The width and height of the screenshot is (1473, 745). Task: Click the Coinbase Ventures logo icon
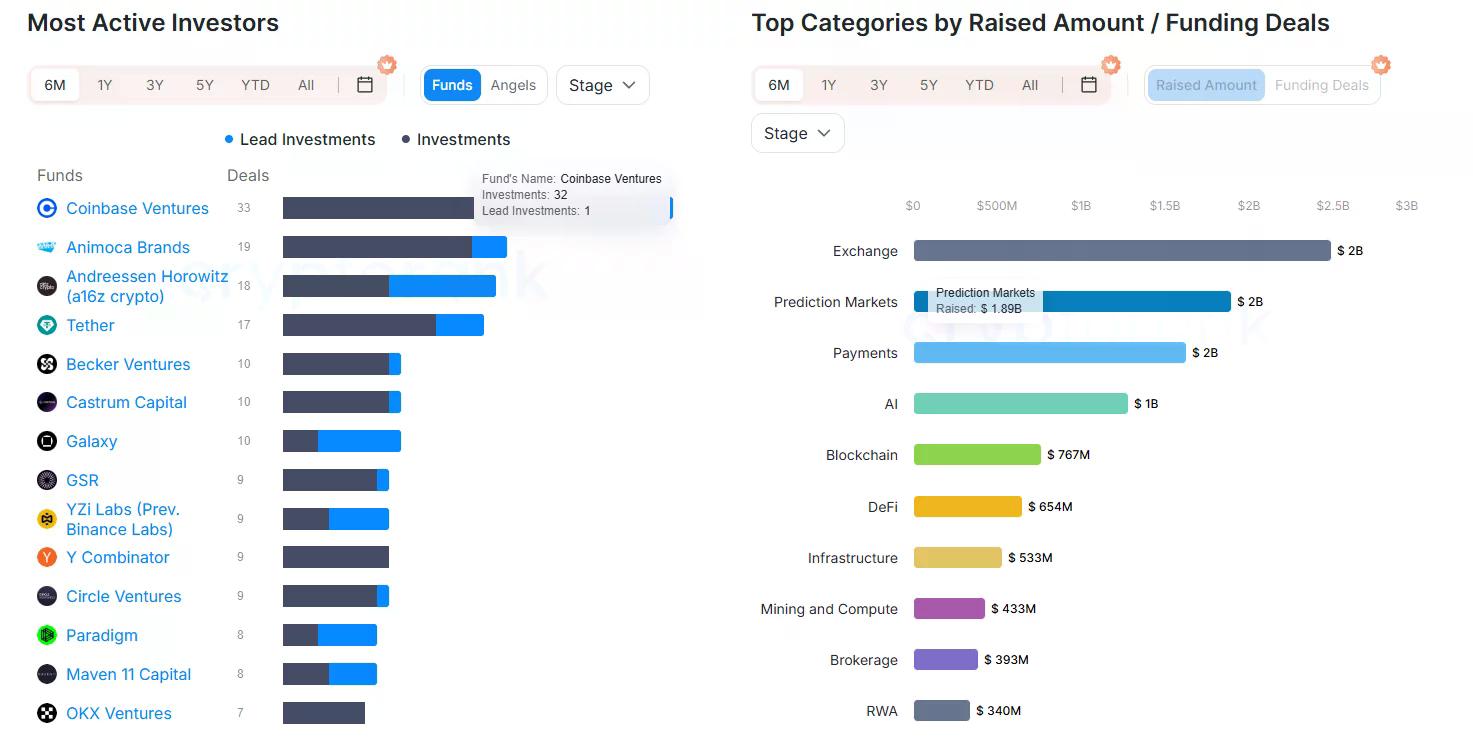point(47,208)
